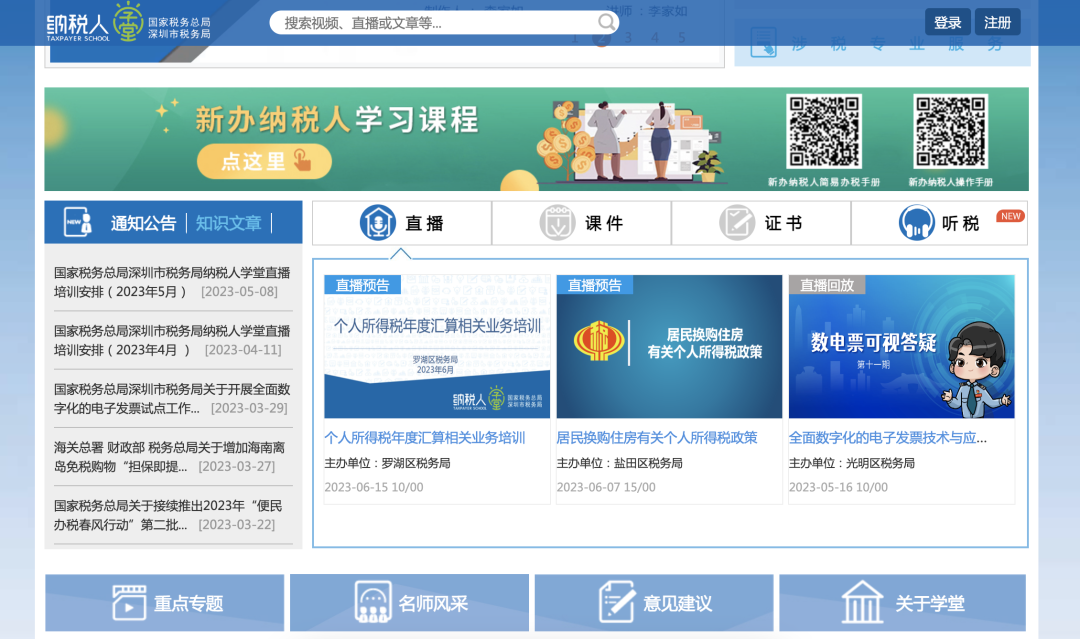Viewport: 1080px width, 639px height.
Task: Click the 直播回放 label on the 数电票 card
Action: click(827, 285)
